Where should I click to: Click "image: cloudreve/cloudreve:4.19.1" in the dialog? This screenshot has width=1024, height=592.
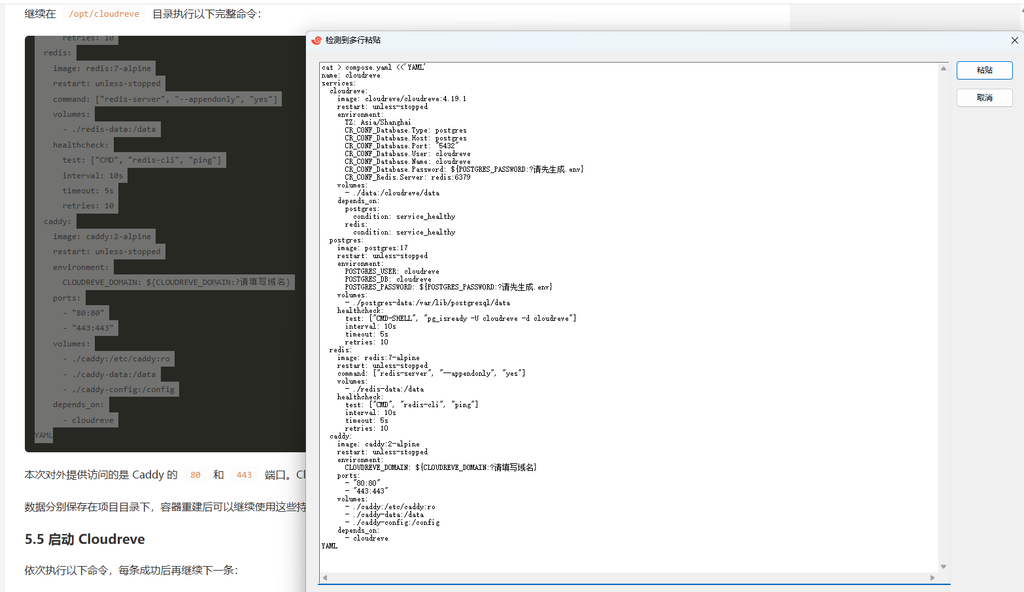pos(402,99)
